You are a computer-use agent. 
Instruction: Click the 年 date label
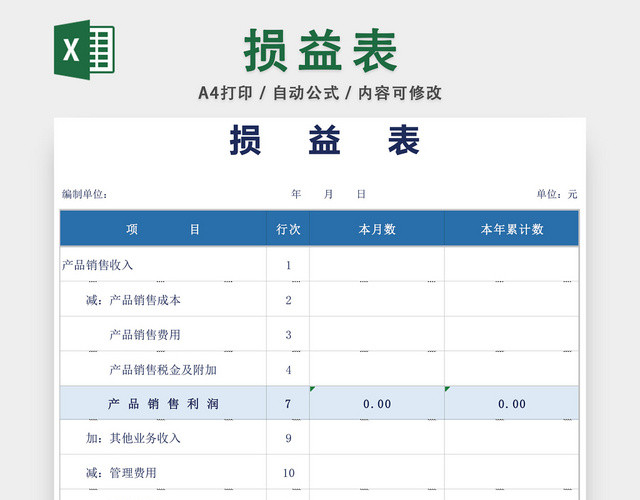(x=296, y=194)
